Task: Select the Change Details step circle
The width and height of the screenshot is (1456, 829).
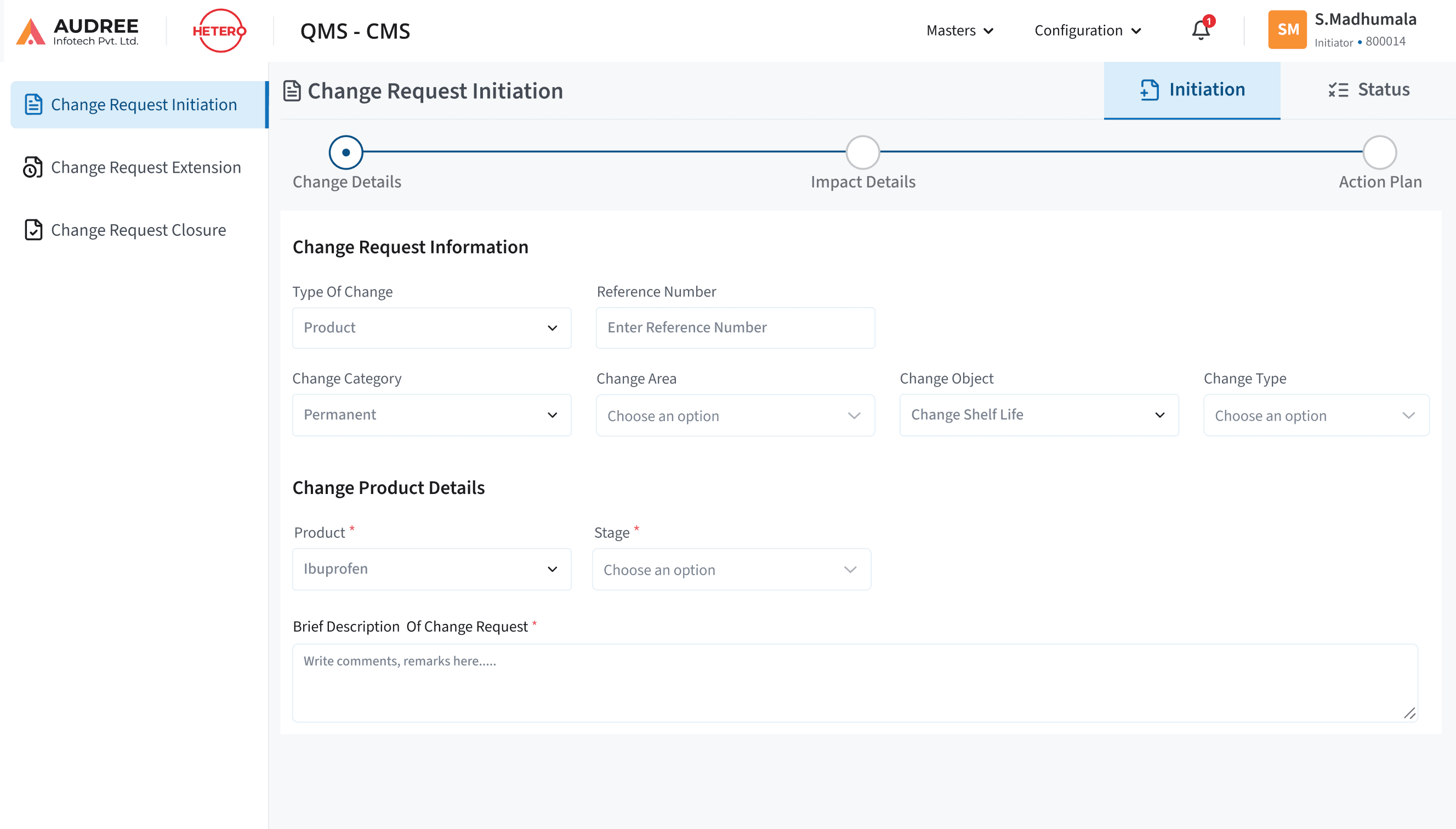Action: pyautogui.click(x=345, y=152)
